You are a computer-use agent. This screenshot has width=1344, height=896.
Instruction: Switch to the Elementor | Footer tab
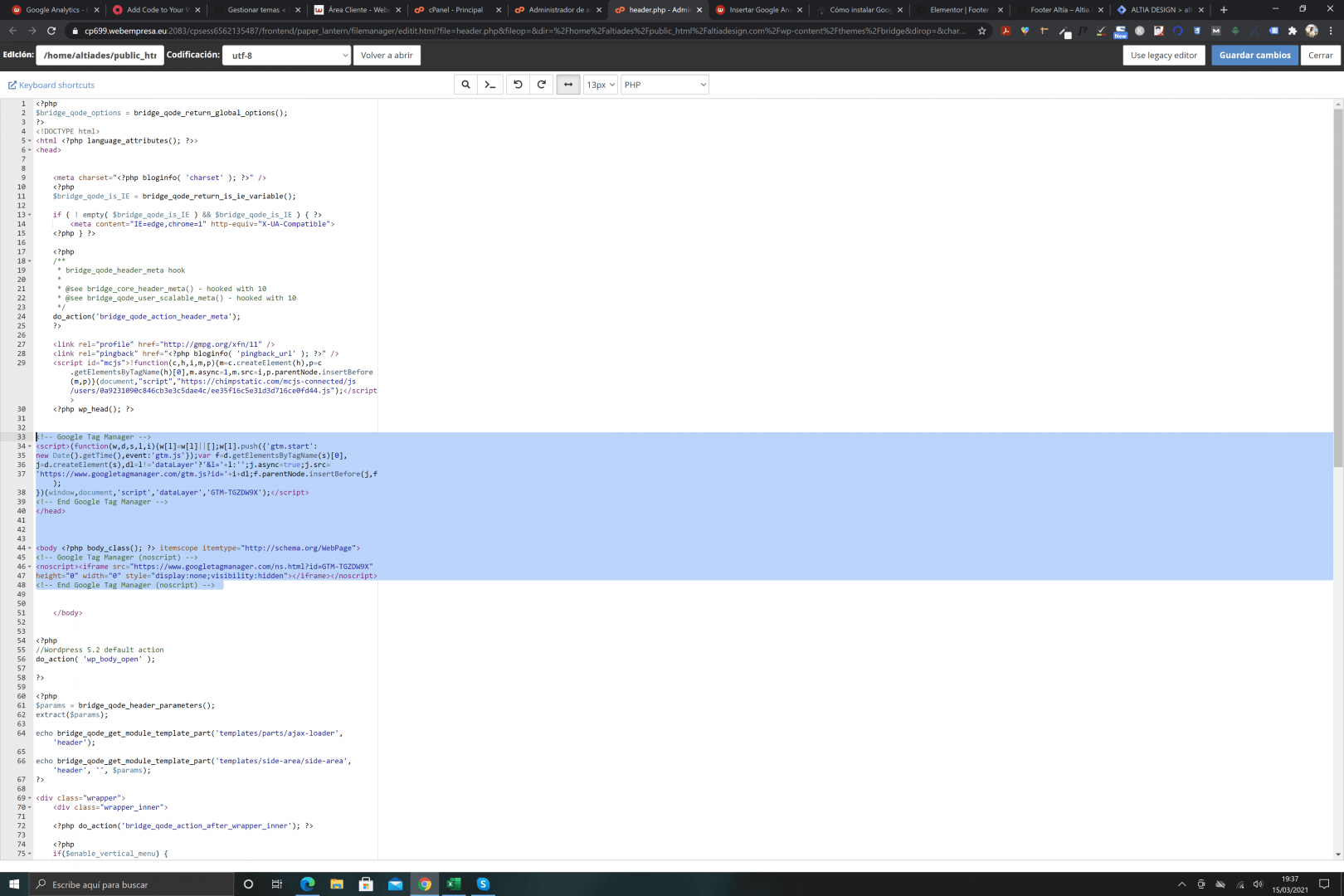(958, 10)
